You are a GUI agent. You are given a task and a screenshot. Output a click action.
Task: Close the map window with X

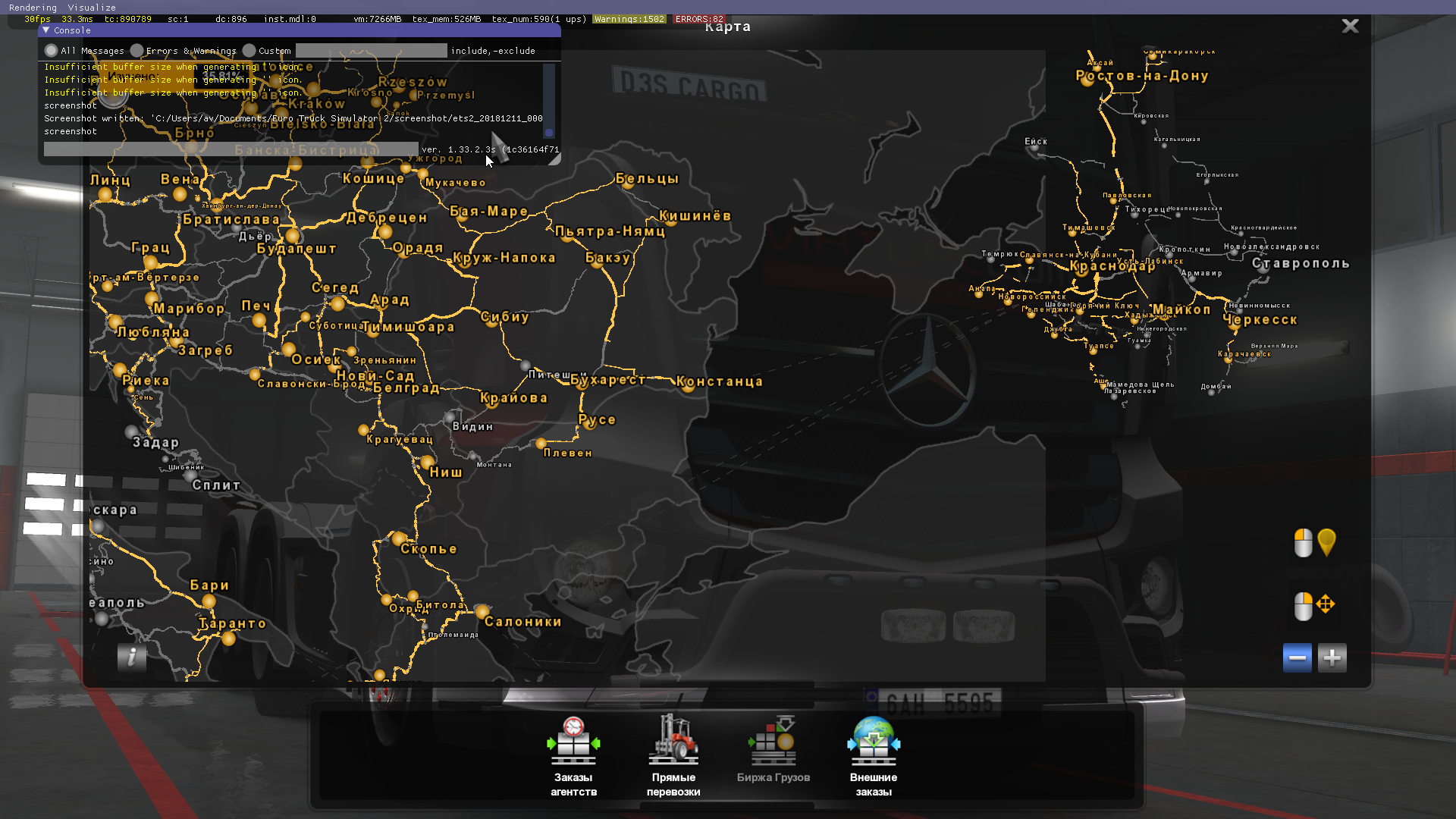click(1350, 26)
